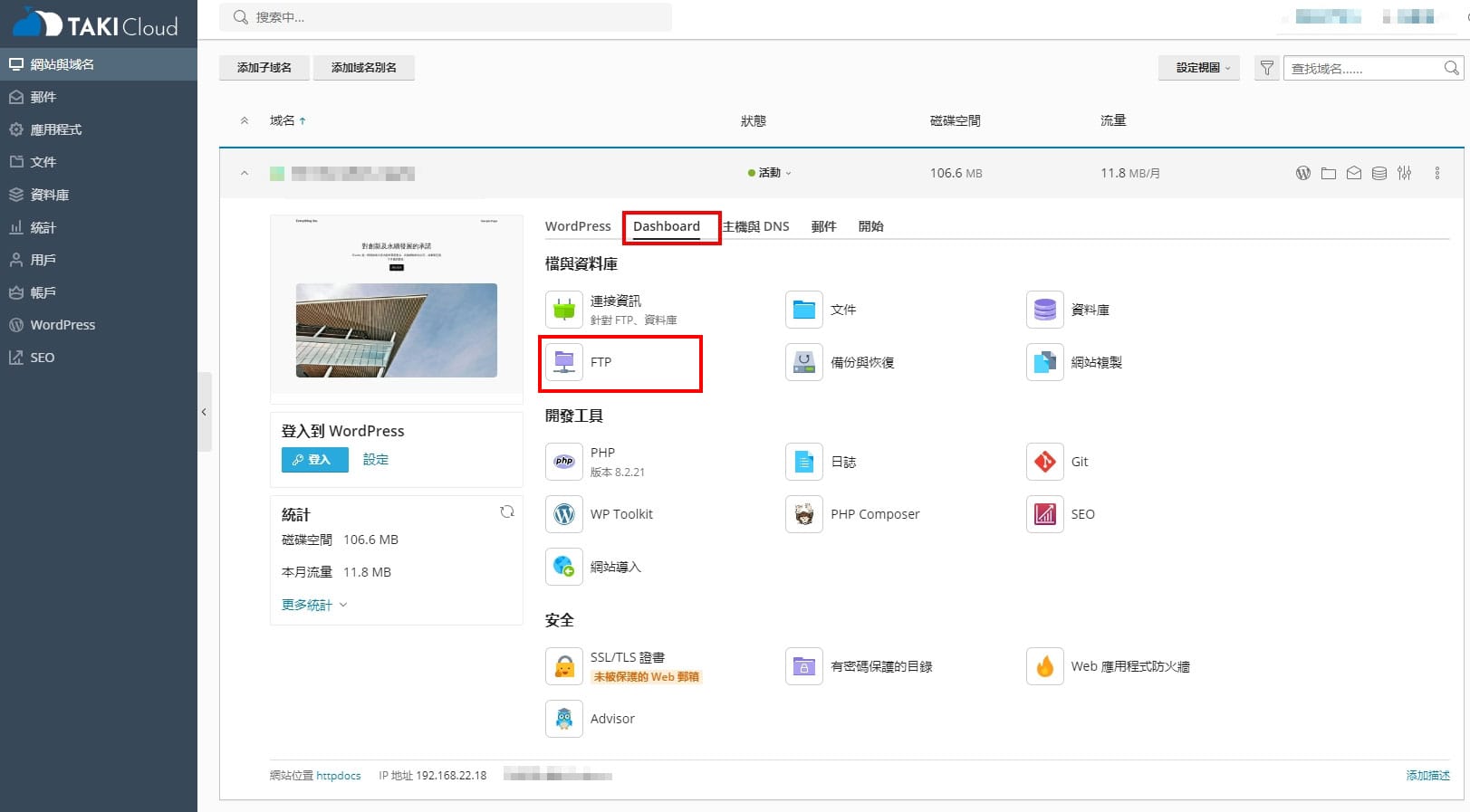This screenshot has height=812, width=1470.
Task: Click 添加子域名 button
Action: 264,68
